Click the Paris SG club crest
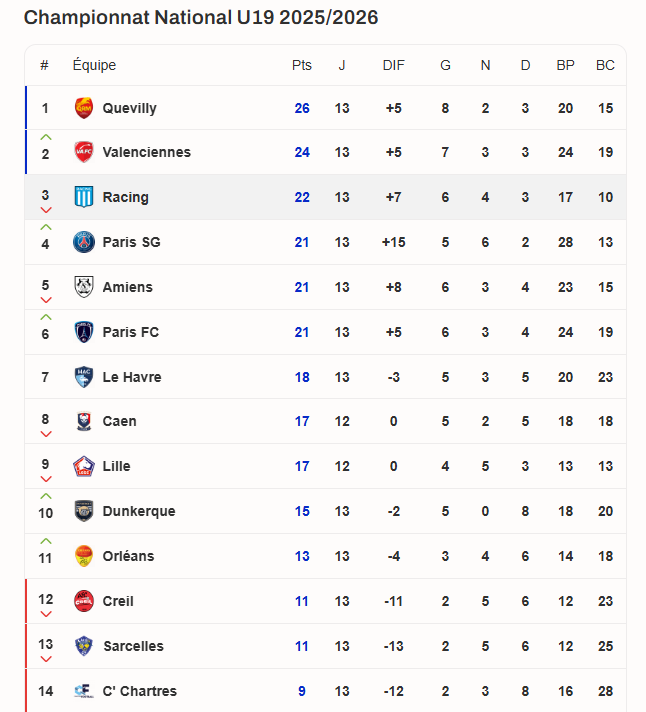The image size is (646, 712). tap(84, 242)
